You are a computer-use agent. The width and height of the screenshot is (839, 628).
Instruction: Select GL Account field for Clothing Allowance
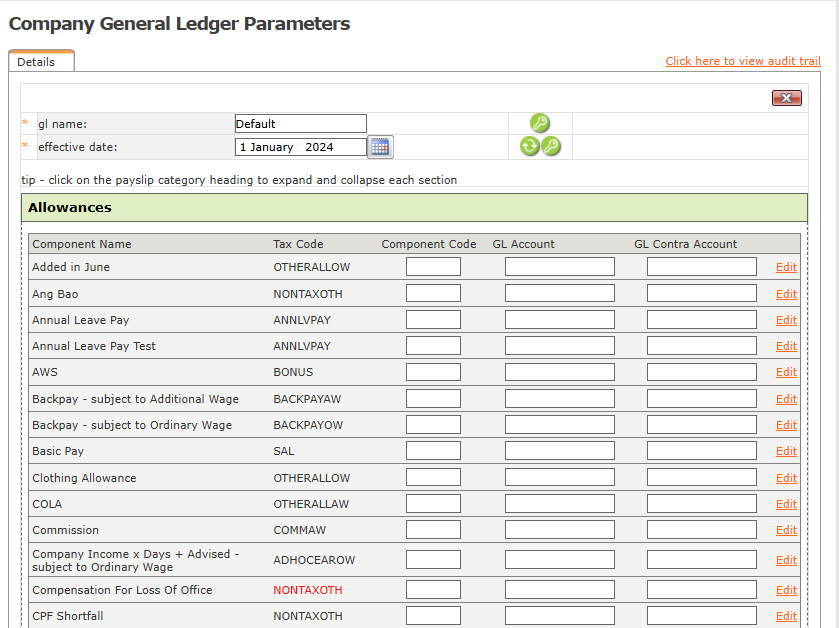[559, 478]
